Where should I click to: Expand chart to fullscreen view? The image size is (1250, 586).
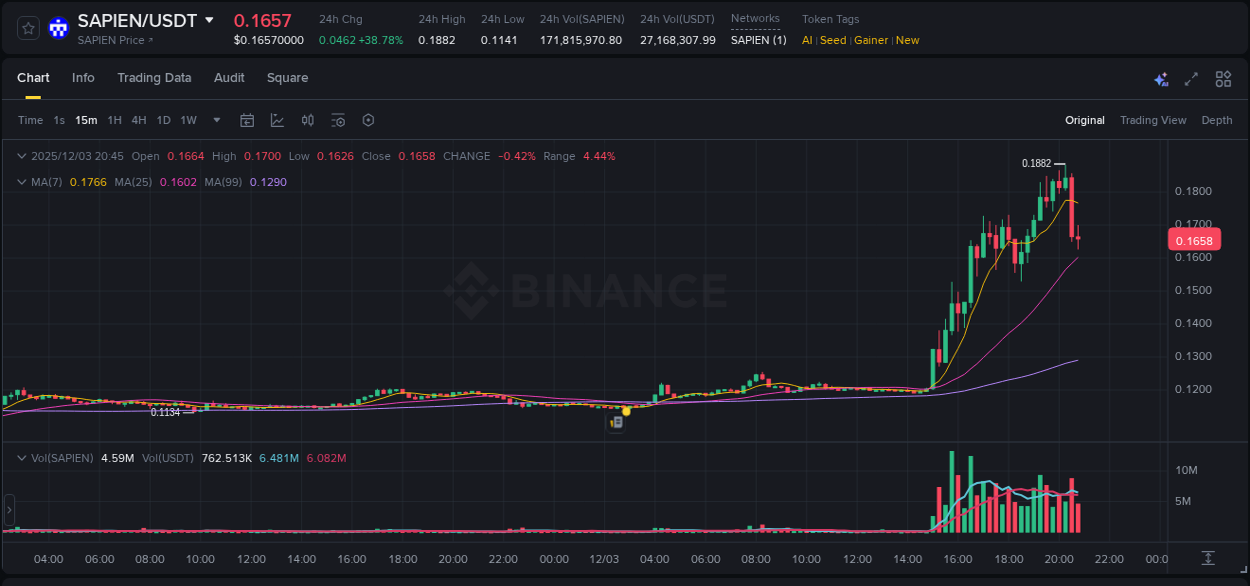pyautogui.click(x=1191, y=78)
